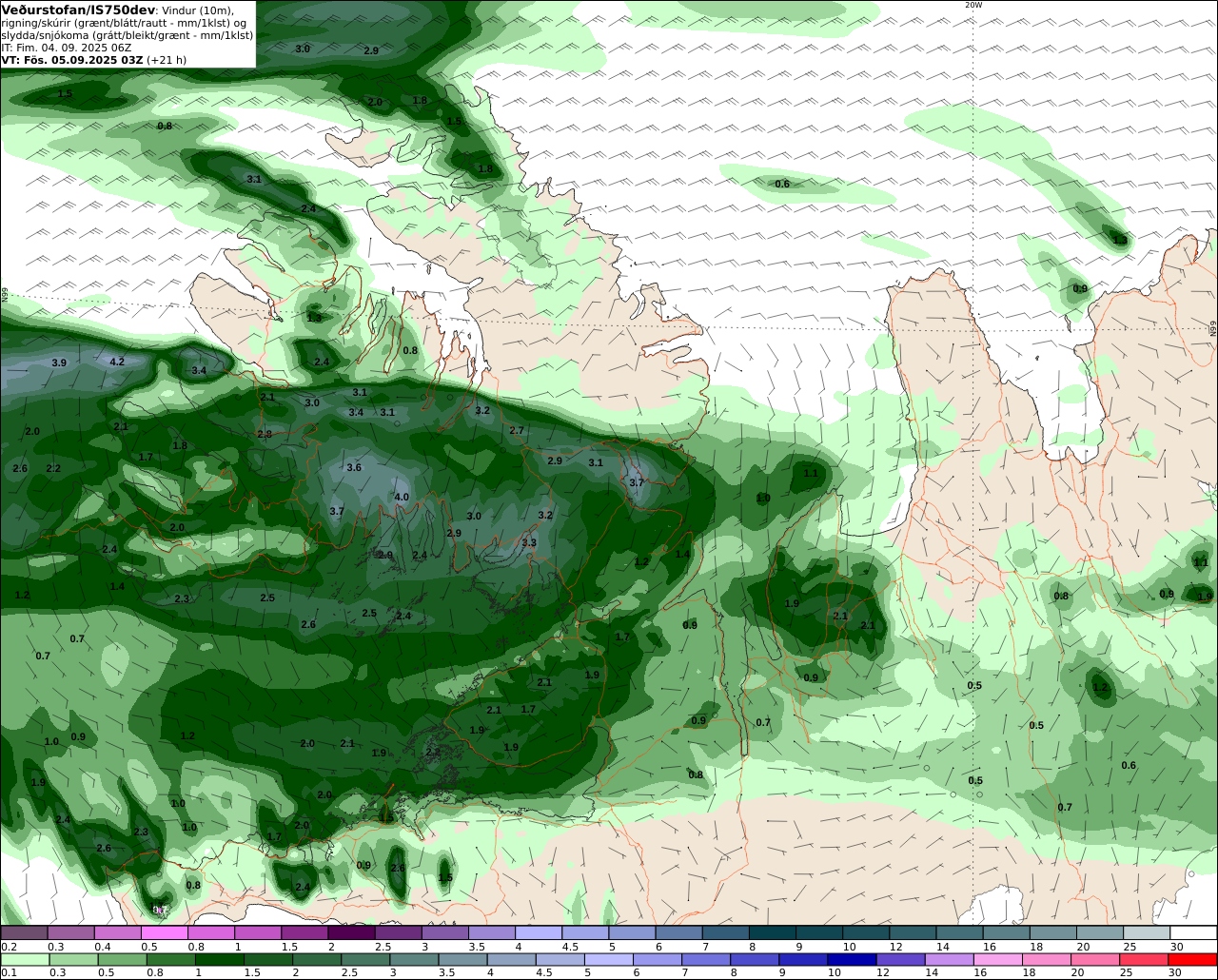This screenshot has height=980, width=1218.
Task: Click the upper legend lavender swatch labeled 4
Action: [x=539, y=932]
